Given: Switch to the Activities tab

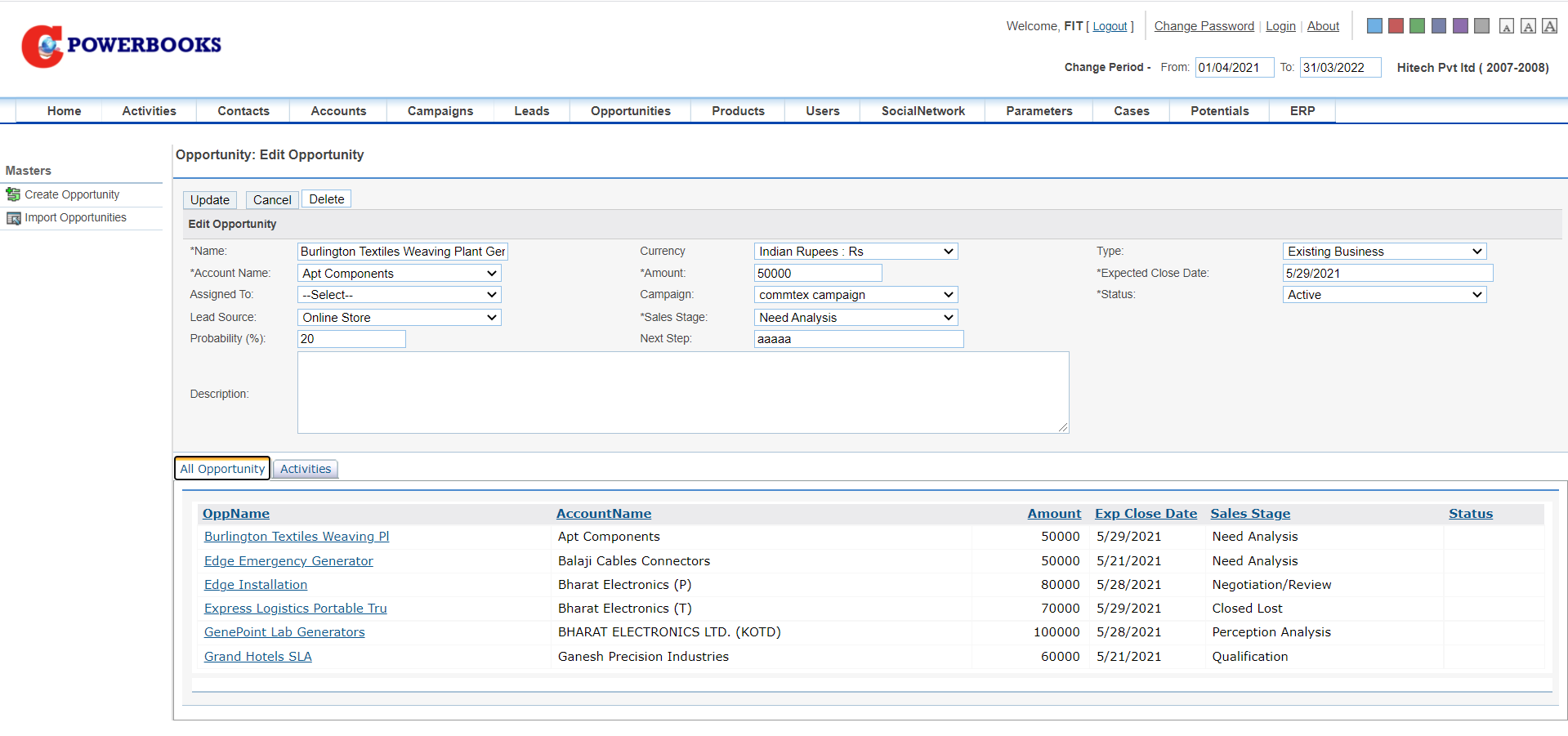Looking at the screenshot, I should coord(306,469).
